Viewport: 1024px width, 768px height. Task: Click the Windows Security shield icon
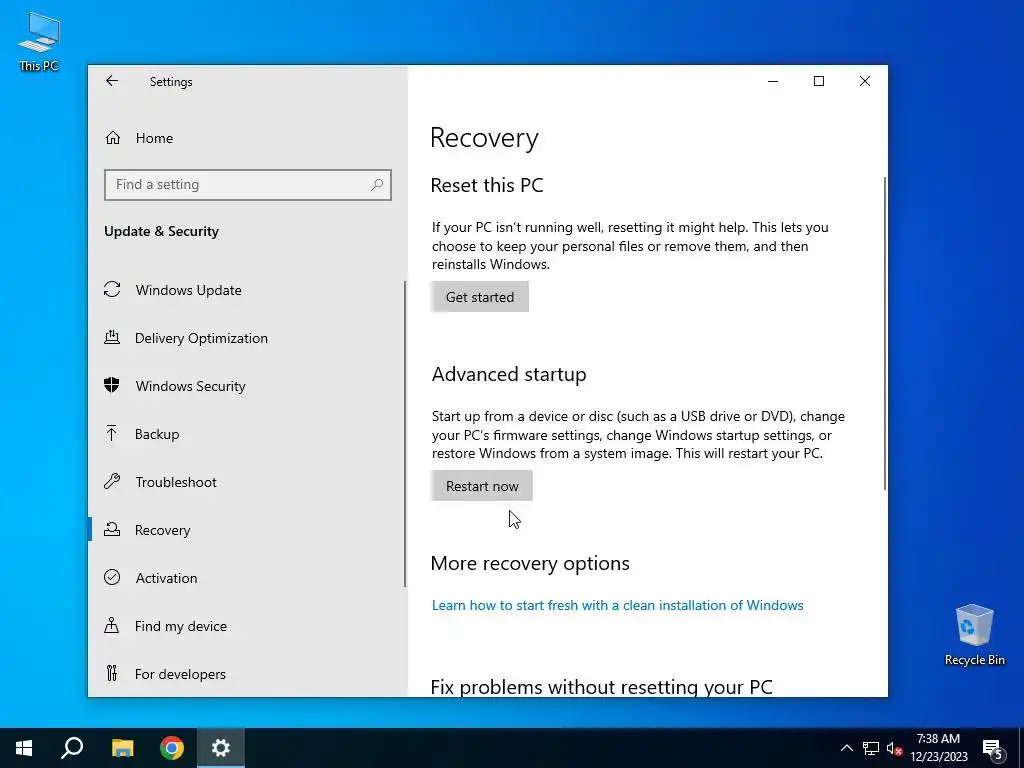coord(112,385)
